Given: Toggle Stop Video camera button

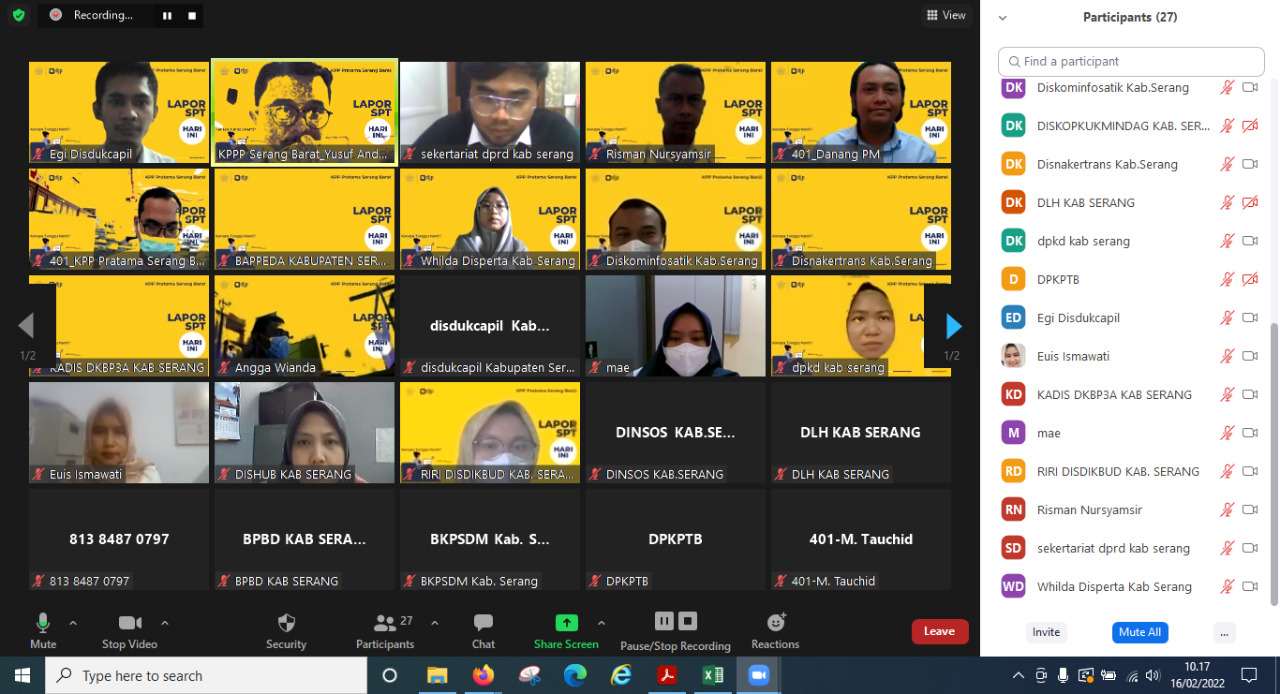Looking at the screenshot, I should click(129, 624).
